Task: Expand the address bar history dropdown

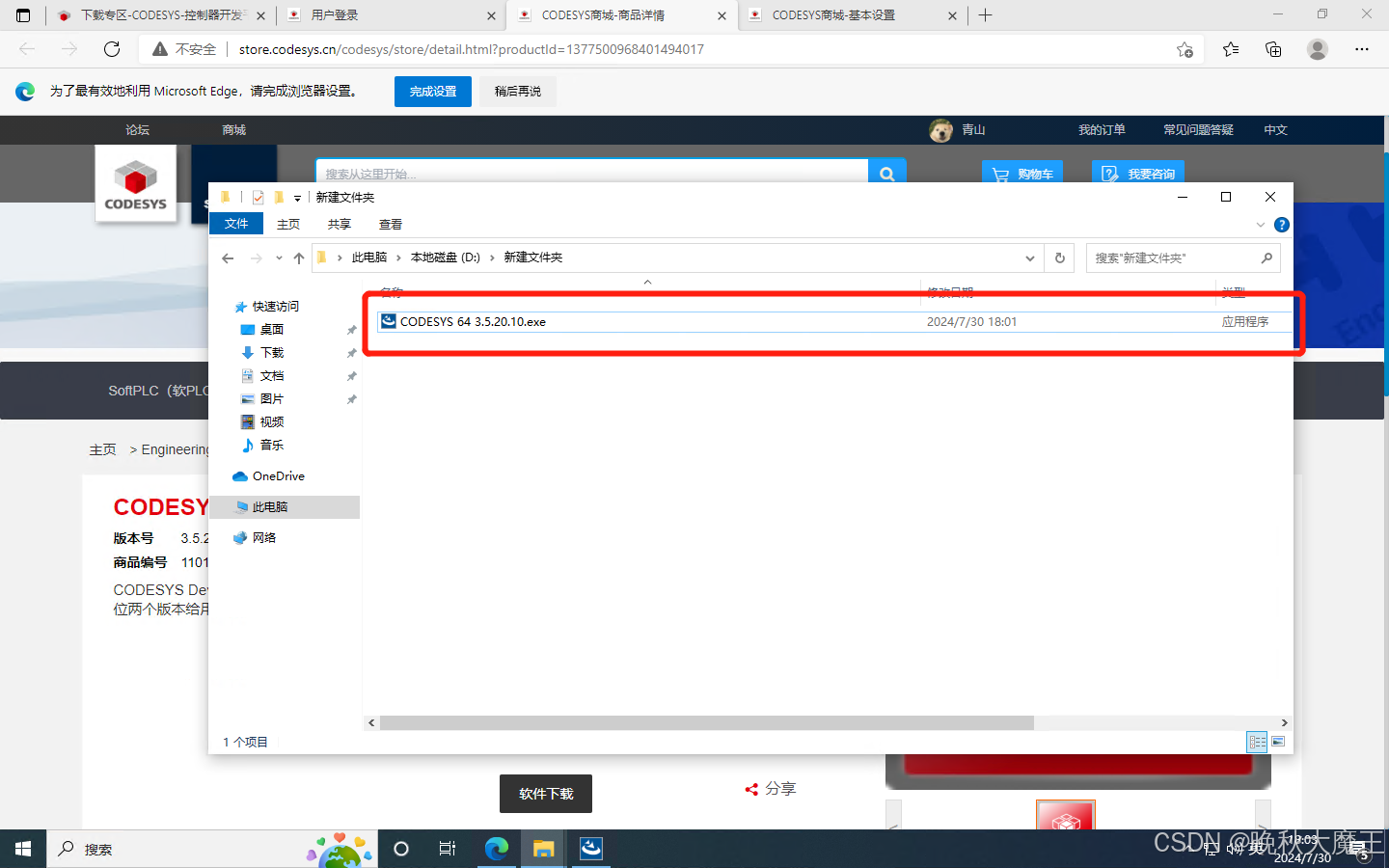Action: pos(1030,258)
